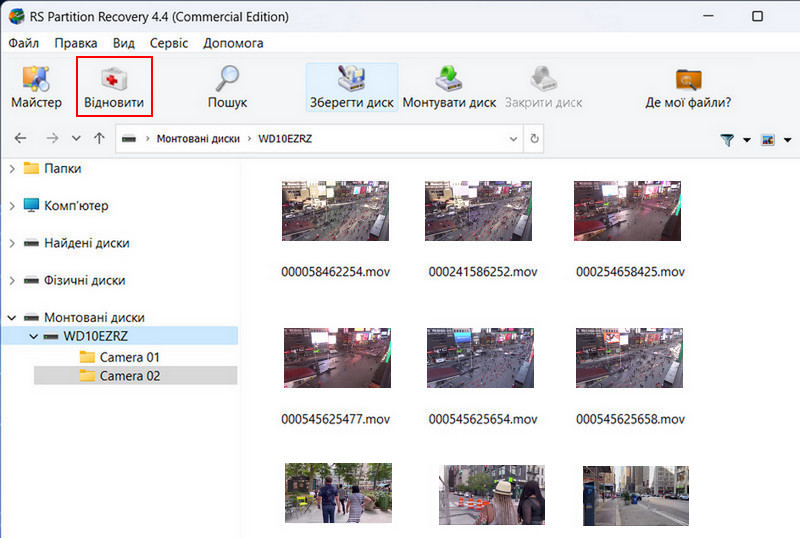The height and width of the screenshot is (538, 800).
Task: Select Монтовані диски in the tree
Action: point(94,317)
